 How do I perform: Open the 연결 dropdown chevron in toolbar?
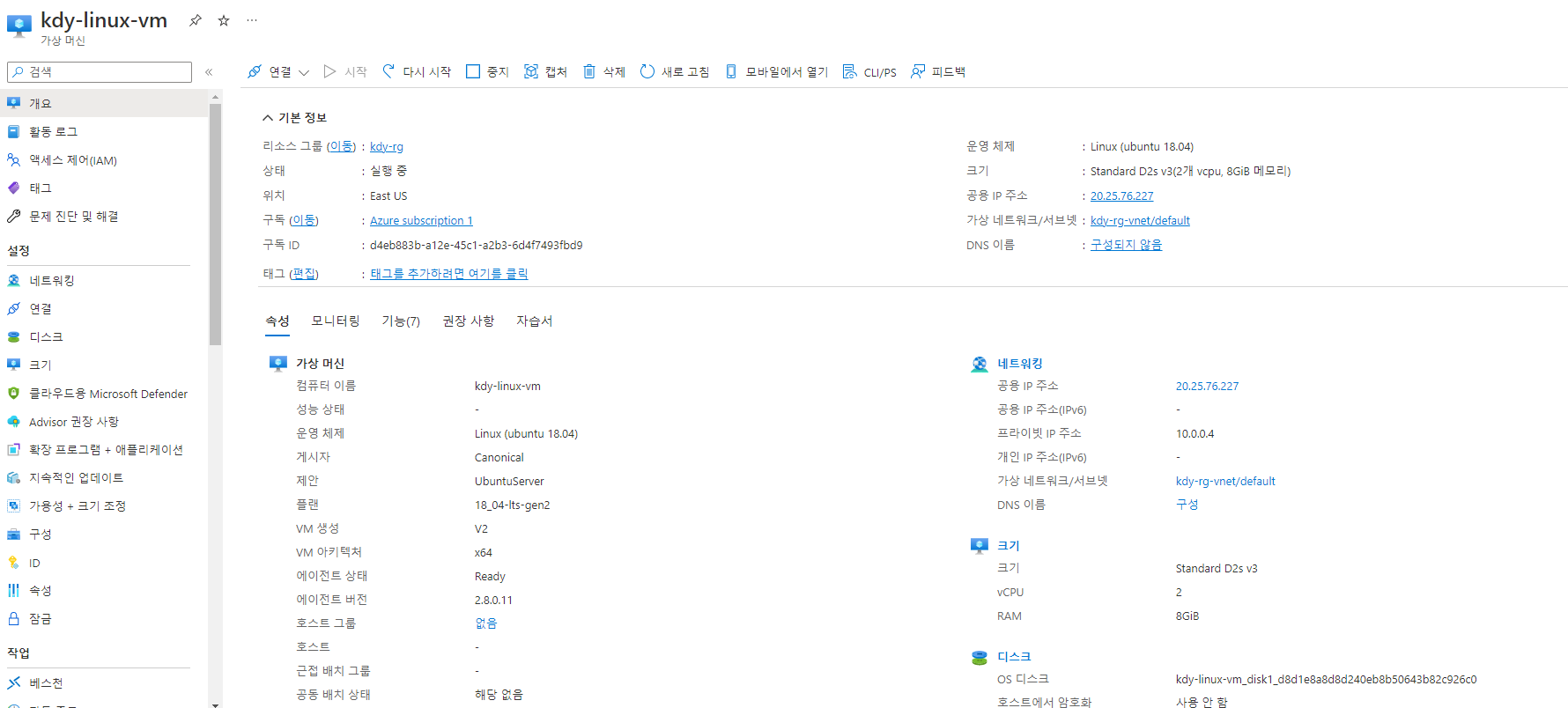[304, 73]
